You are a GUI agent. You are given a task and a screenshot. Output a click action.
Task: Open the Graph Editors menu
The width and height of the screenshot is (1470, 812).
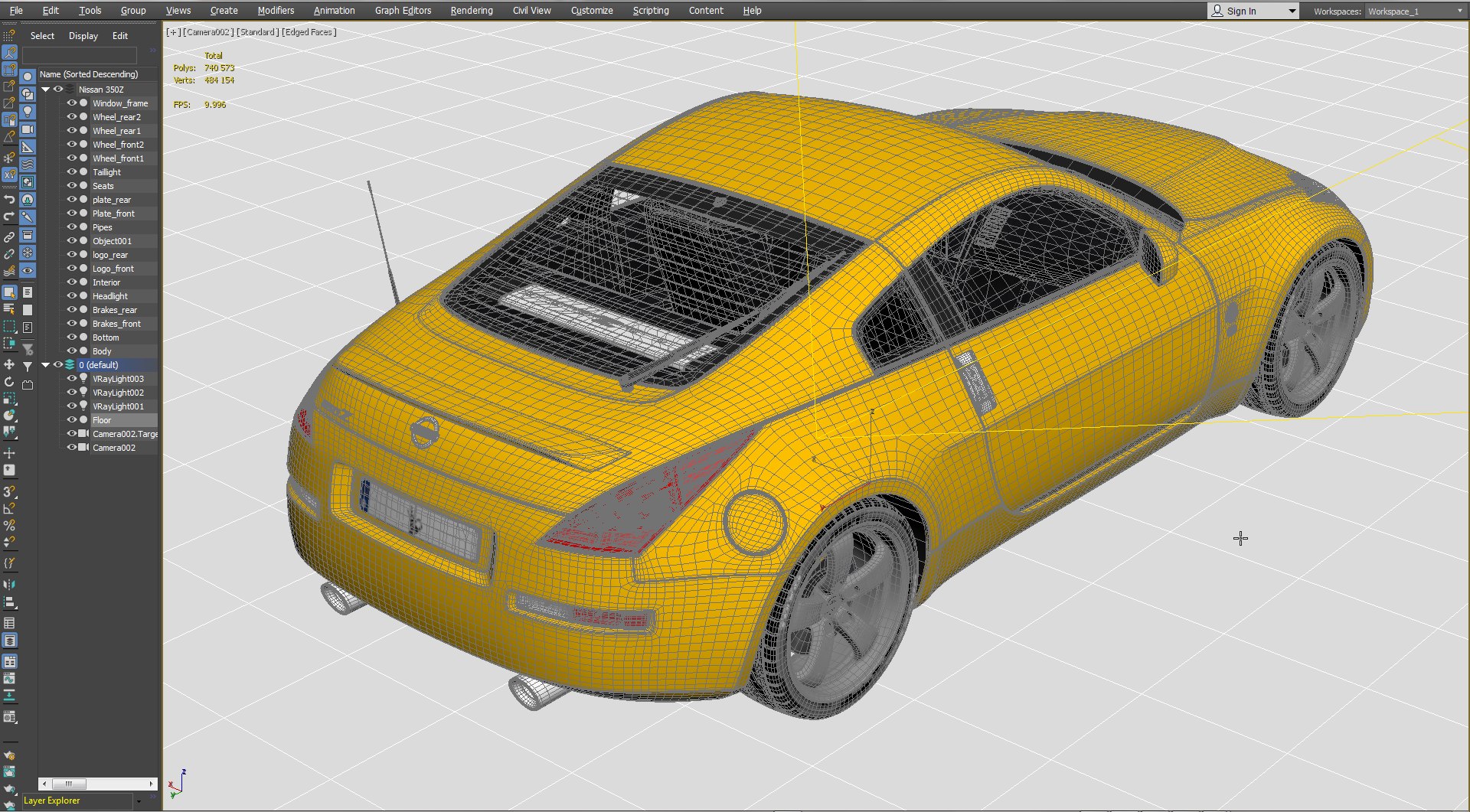point(403,11)
